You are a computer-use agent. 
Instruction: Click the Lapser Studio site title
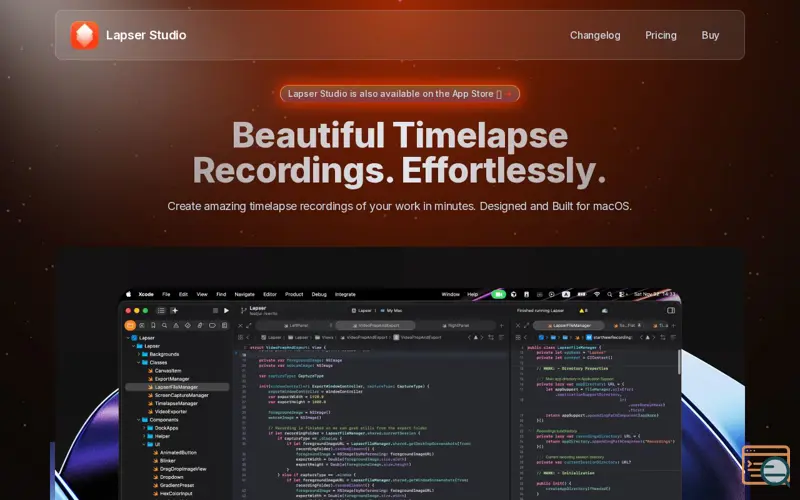tap(146, 35)
